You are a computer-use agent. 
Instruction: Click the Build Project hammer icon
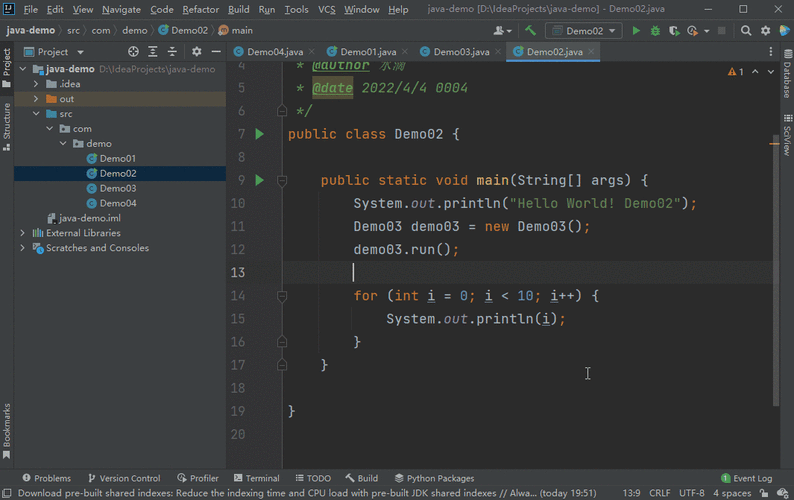coord(530,31)
